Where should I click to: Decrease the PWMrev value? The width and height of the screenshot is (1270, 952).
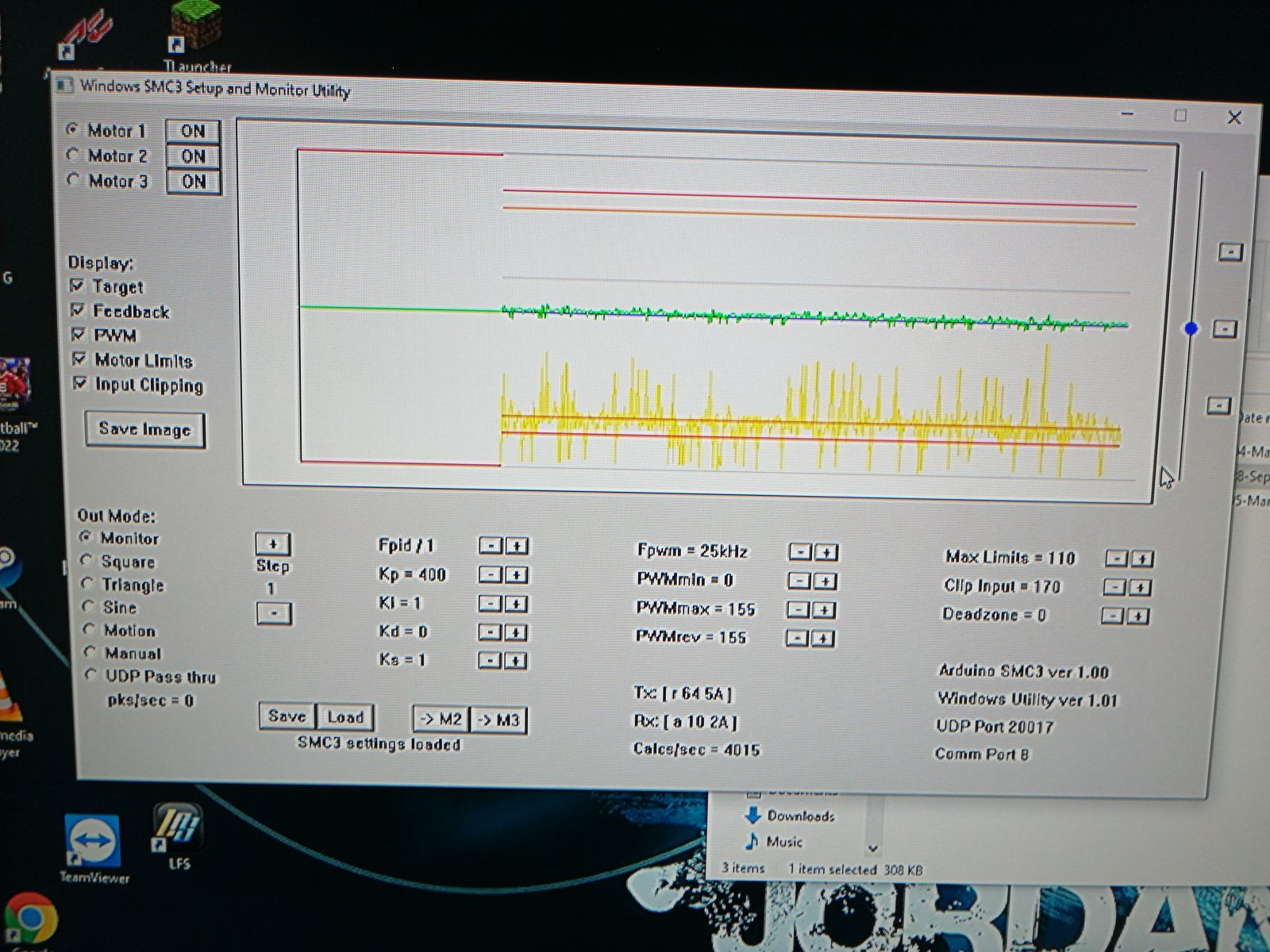click(797, 639)
